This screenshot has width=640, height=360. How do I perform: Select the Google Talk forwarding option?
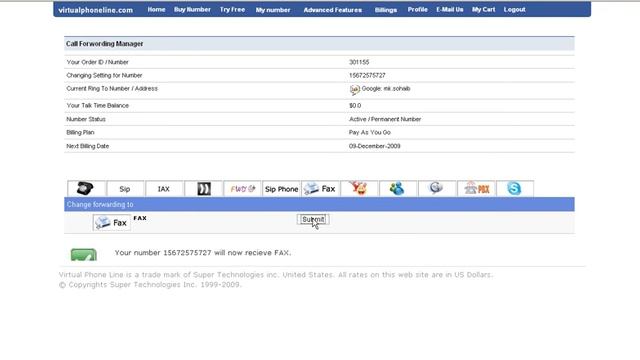(x=437, y=189)
